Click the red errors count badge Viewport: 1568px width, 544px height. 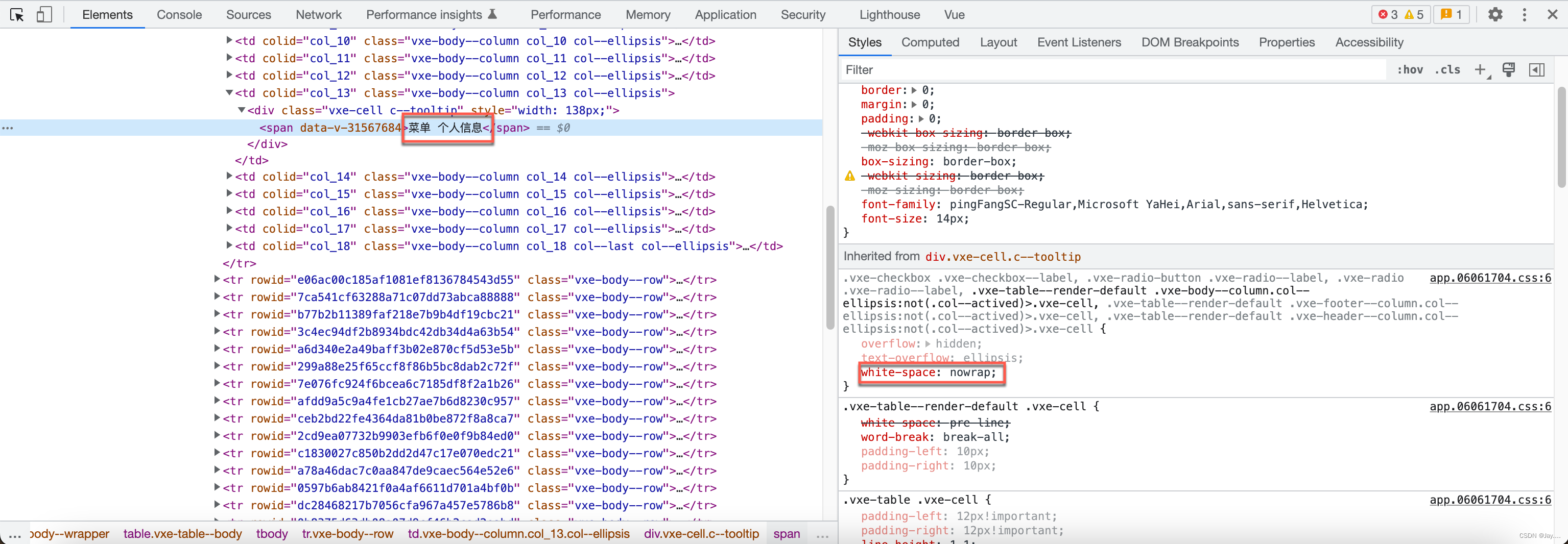pos(1388,15)
